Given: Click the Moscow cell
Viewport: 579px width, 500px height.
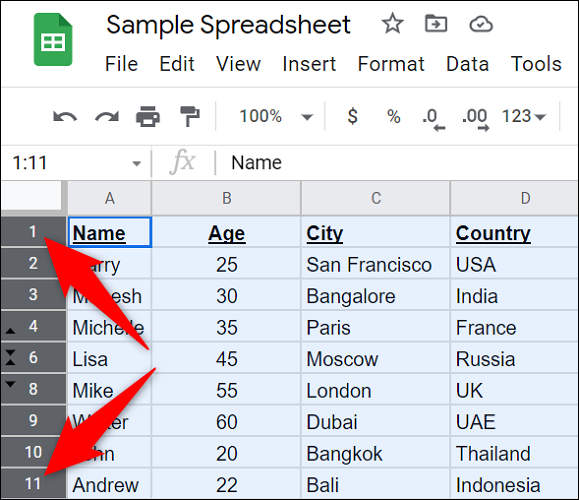Looking at the screenshot, I should [376, 358].
